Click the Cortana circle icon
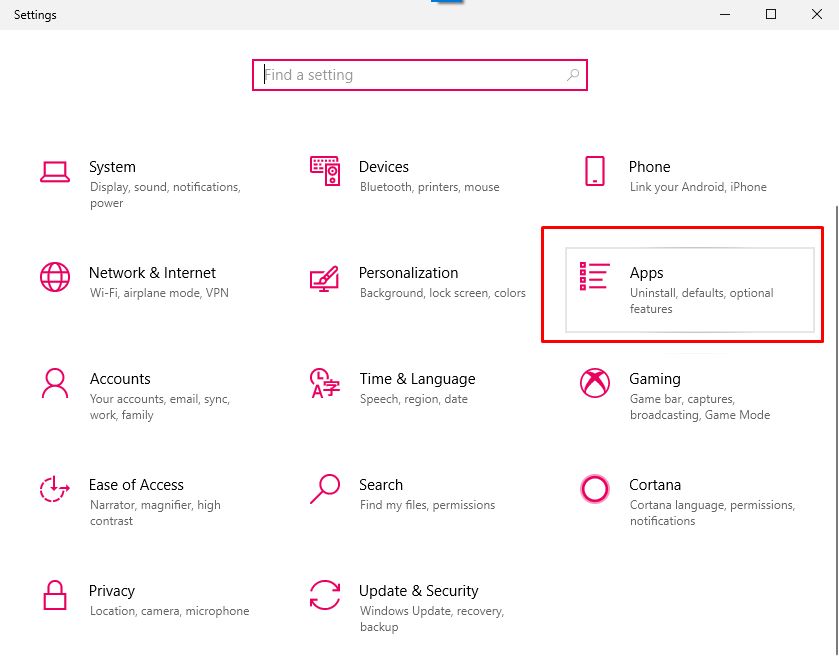This screenshot has height=667, width=839. (594, 489)
